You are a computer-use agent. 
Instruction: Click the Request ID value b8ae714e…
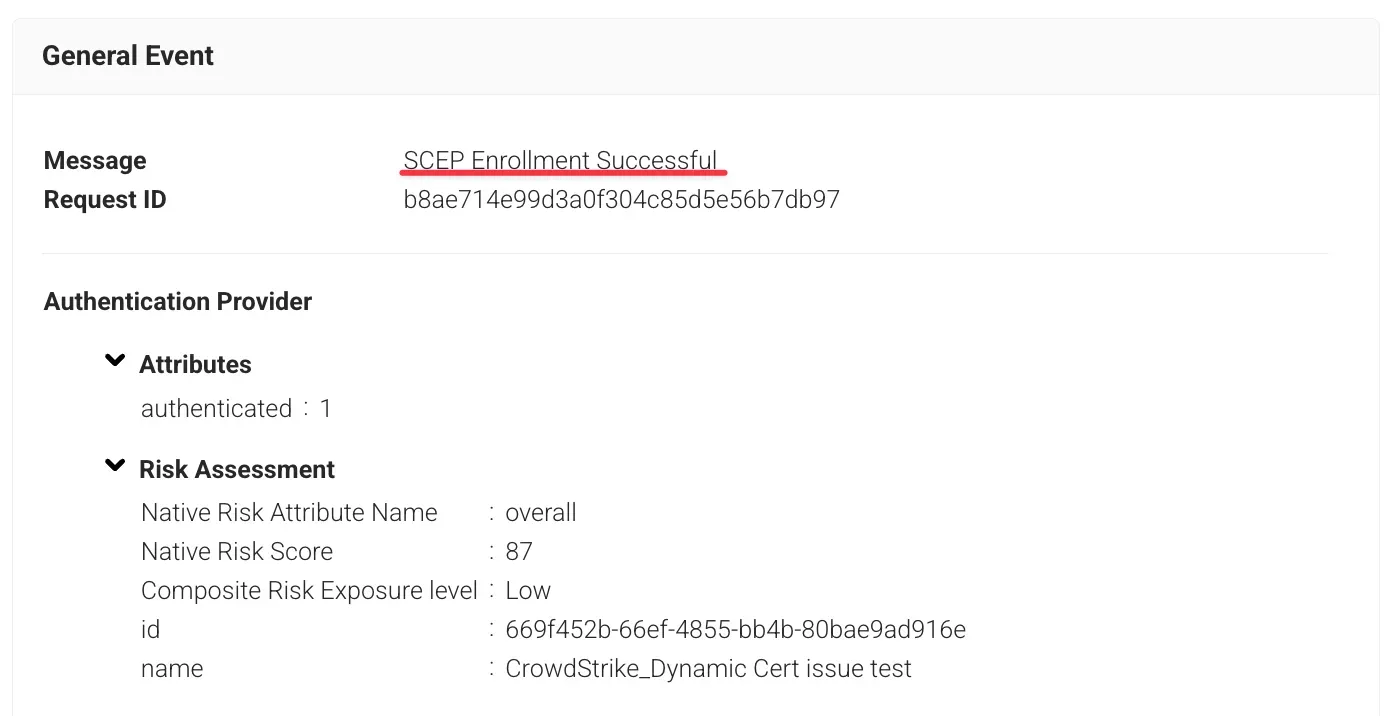(621, 200)
